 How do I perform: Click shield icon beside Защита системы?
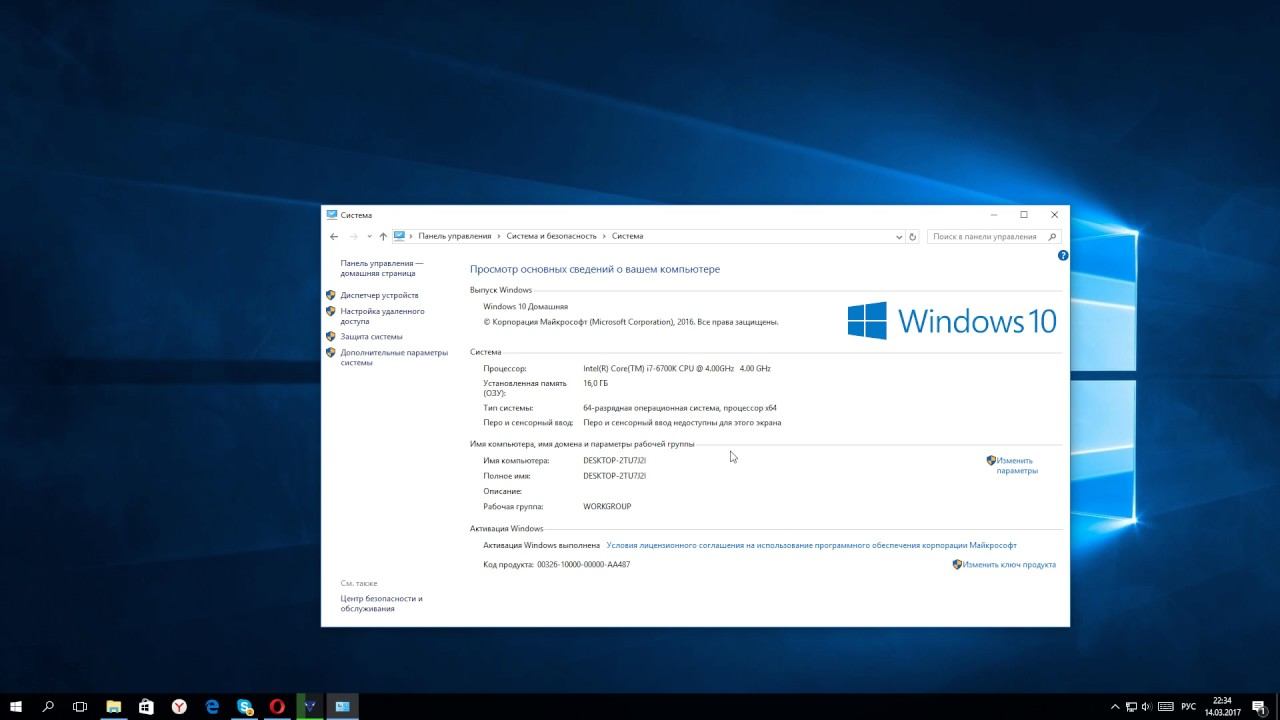331,336
